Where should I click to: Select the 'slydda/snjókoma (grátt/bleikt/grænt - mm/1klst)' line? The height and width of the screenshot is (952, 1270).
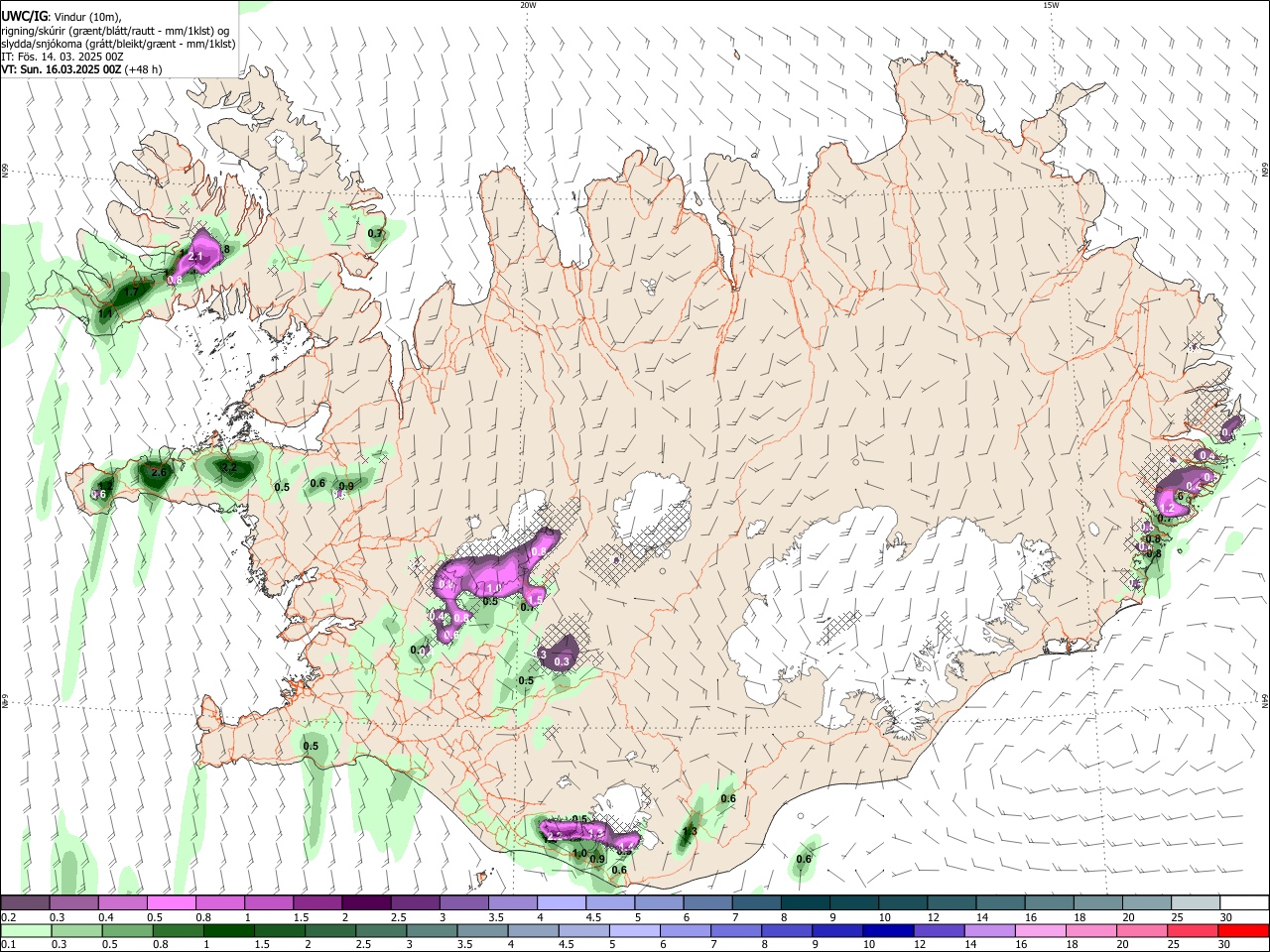[118, 44]
